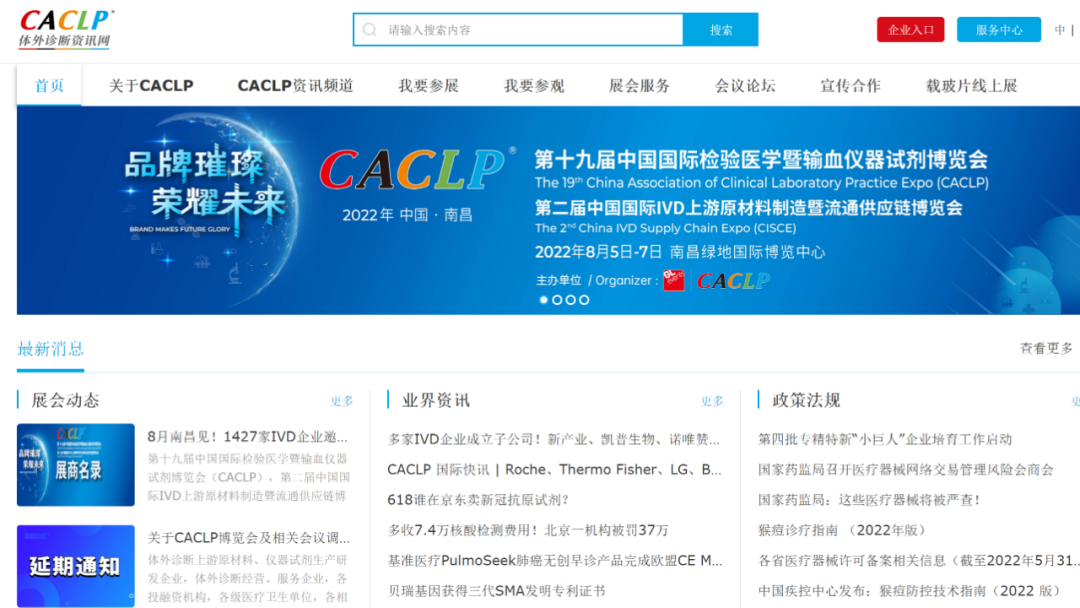Open article 中国疾控中心发布：猴痘防控技术指南
1080x608 pixels.
[909, 591]
